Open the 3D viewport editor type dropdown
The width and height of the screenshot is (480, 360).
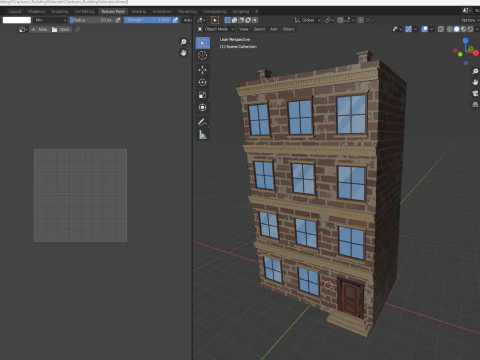[201, 20]
